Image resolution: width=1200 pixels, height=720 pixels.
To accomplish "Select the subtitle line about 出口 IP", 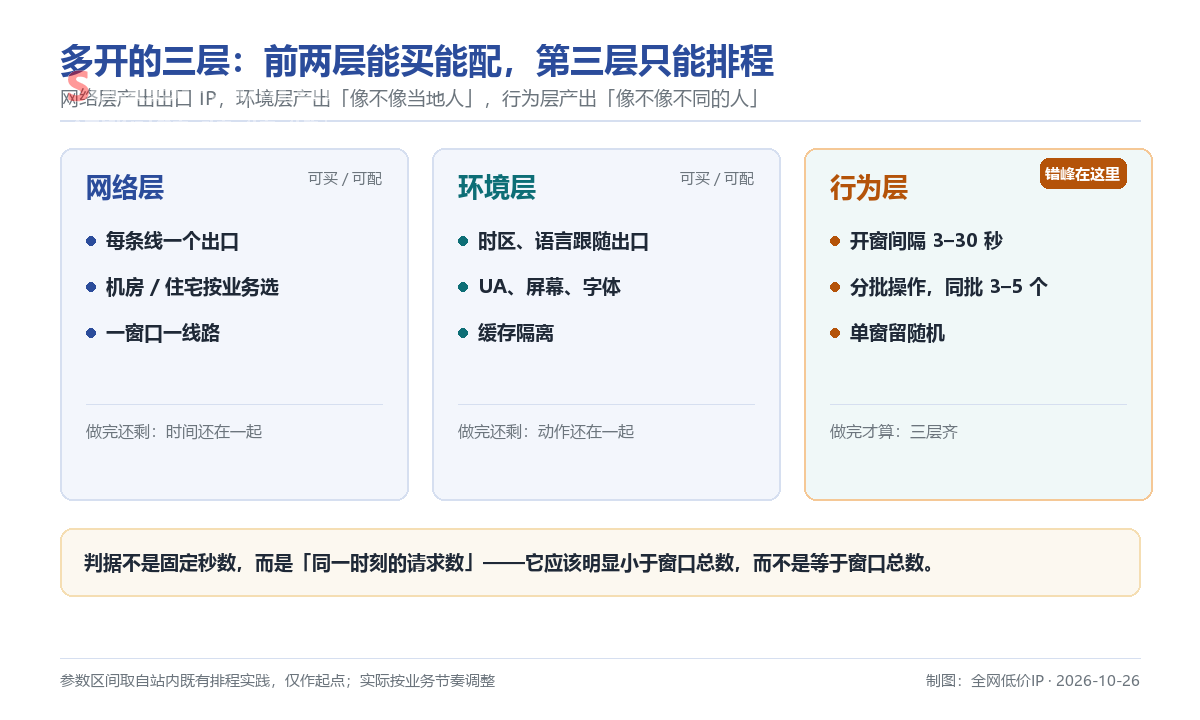I will point(410,99).
